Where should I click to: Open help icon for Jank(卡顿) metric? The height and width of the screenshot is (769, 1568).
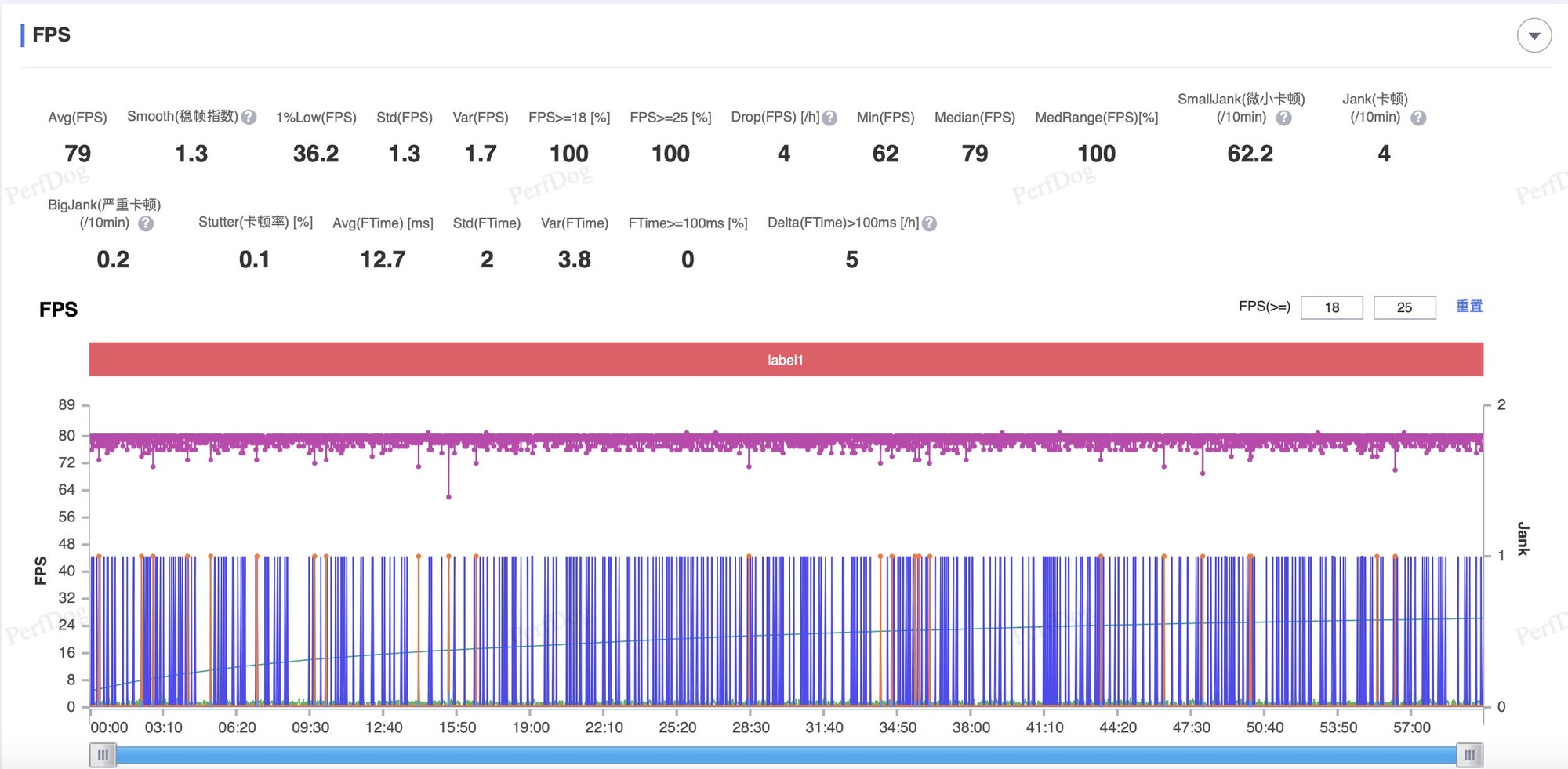[x=1417, y=118]
